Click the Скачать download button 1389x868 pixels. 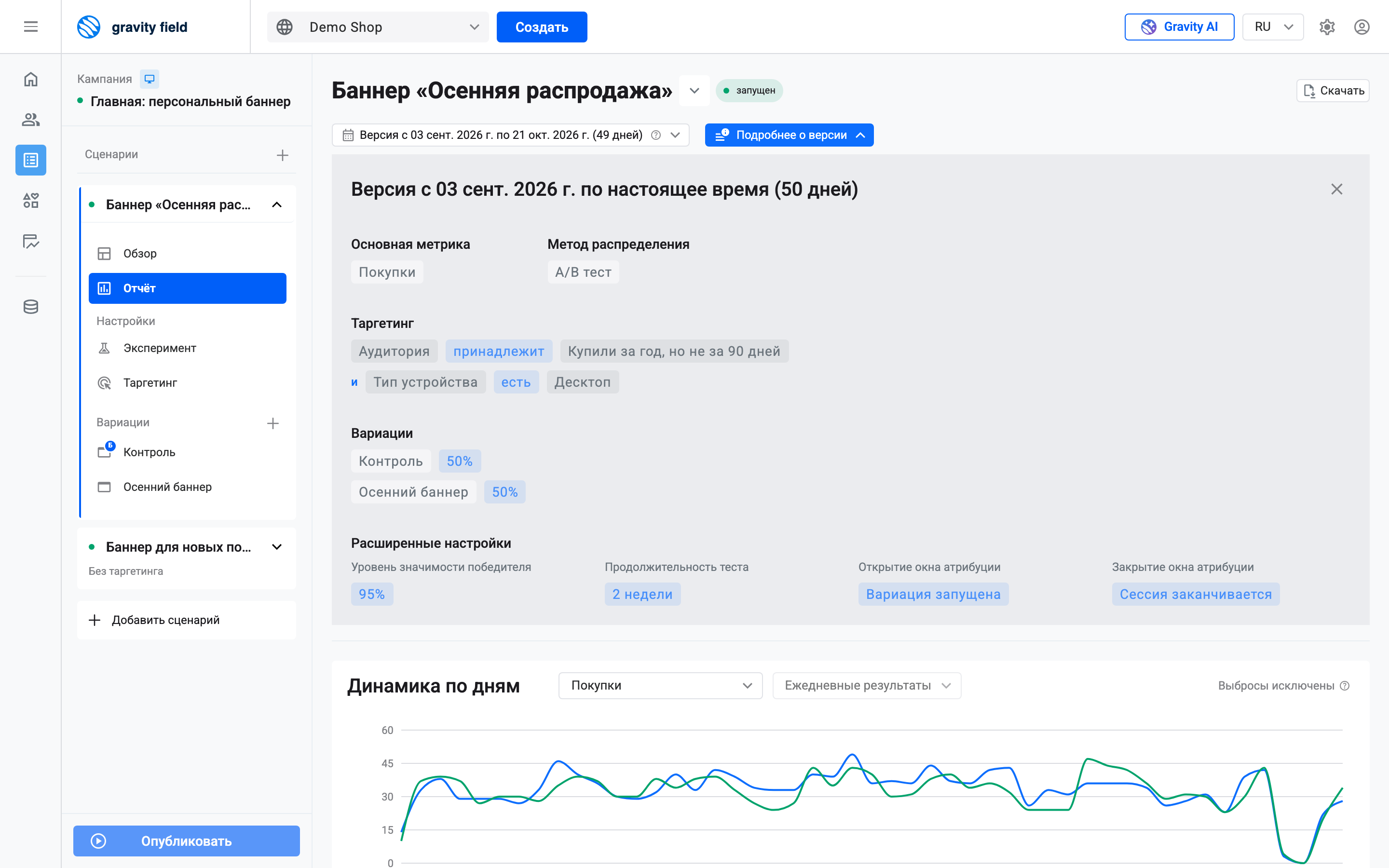[x=1333, y=91]
